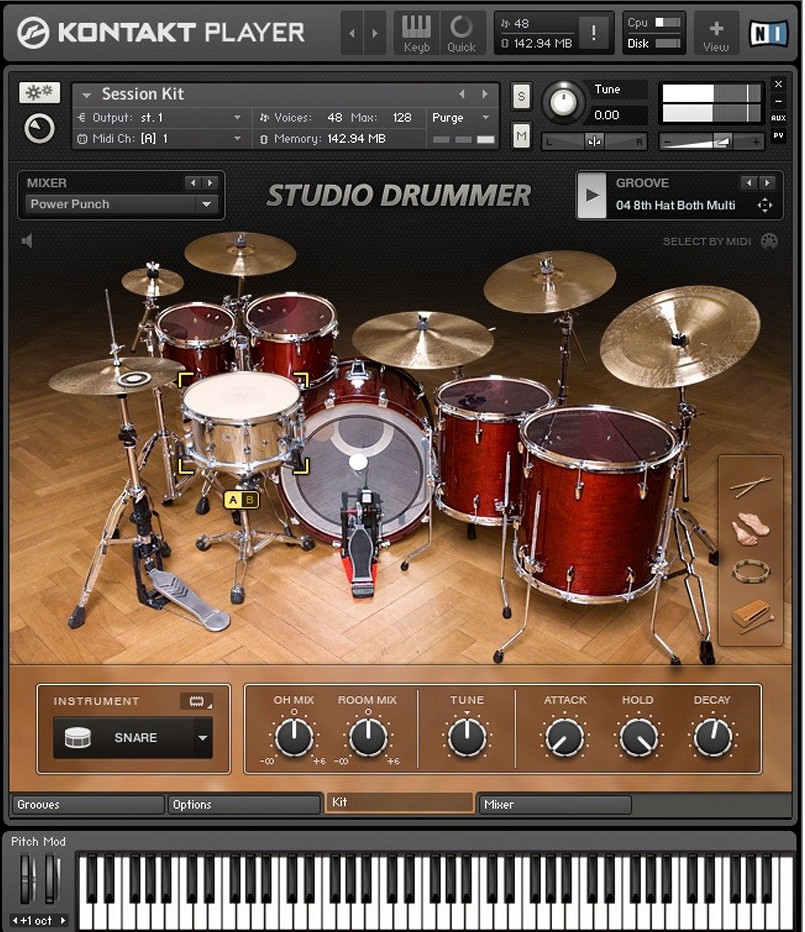Open the Power Punch mixer preset dropdown
Image resolution: width=805 pixels, height=932 pixels.
tap(121, 204)
